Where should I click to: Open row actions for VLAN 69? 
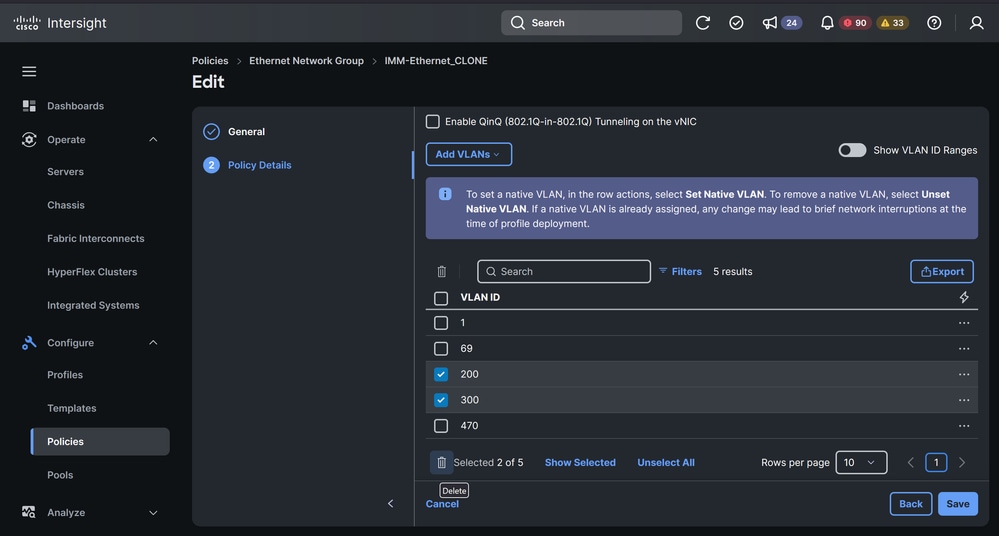pyautogui.click(x=964, y=349)
